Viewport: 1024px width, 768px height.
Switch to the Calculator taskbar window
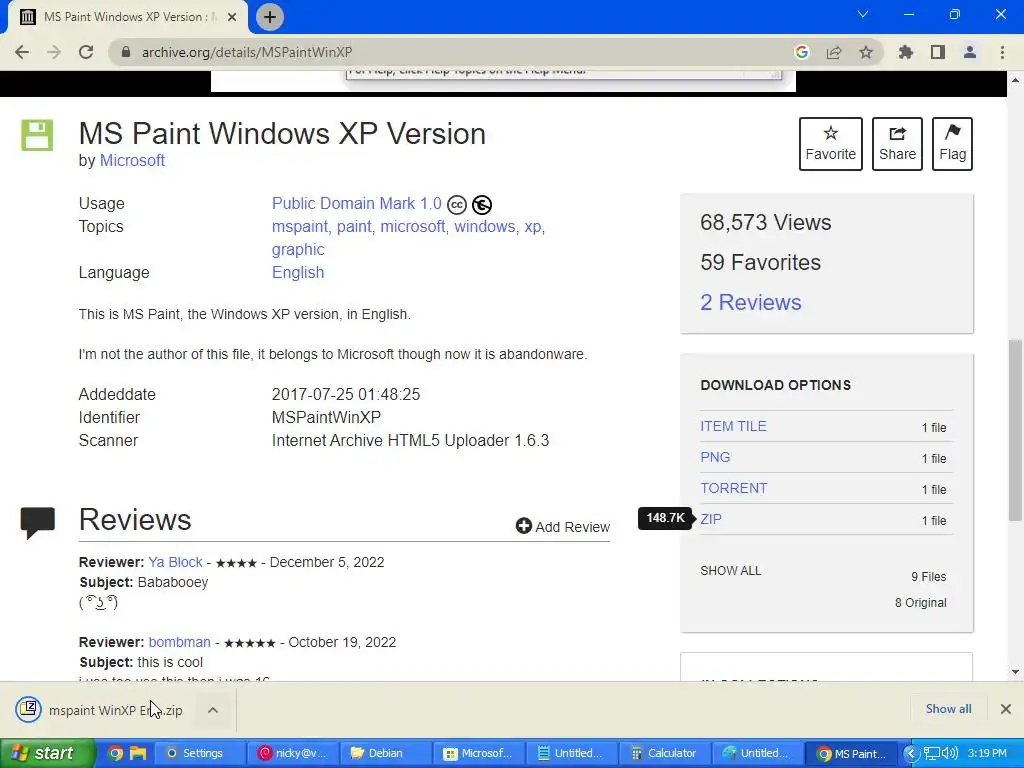(665, 754)
